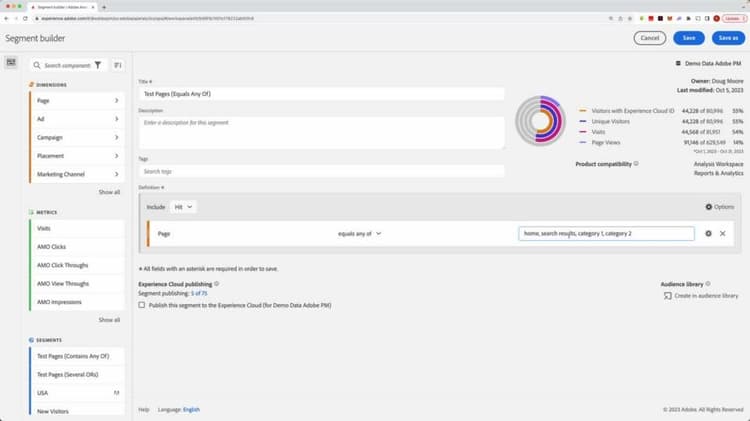
Task: Expand the Placement dimension chevron
Action: [x=117, y=155]
